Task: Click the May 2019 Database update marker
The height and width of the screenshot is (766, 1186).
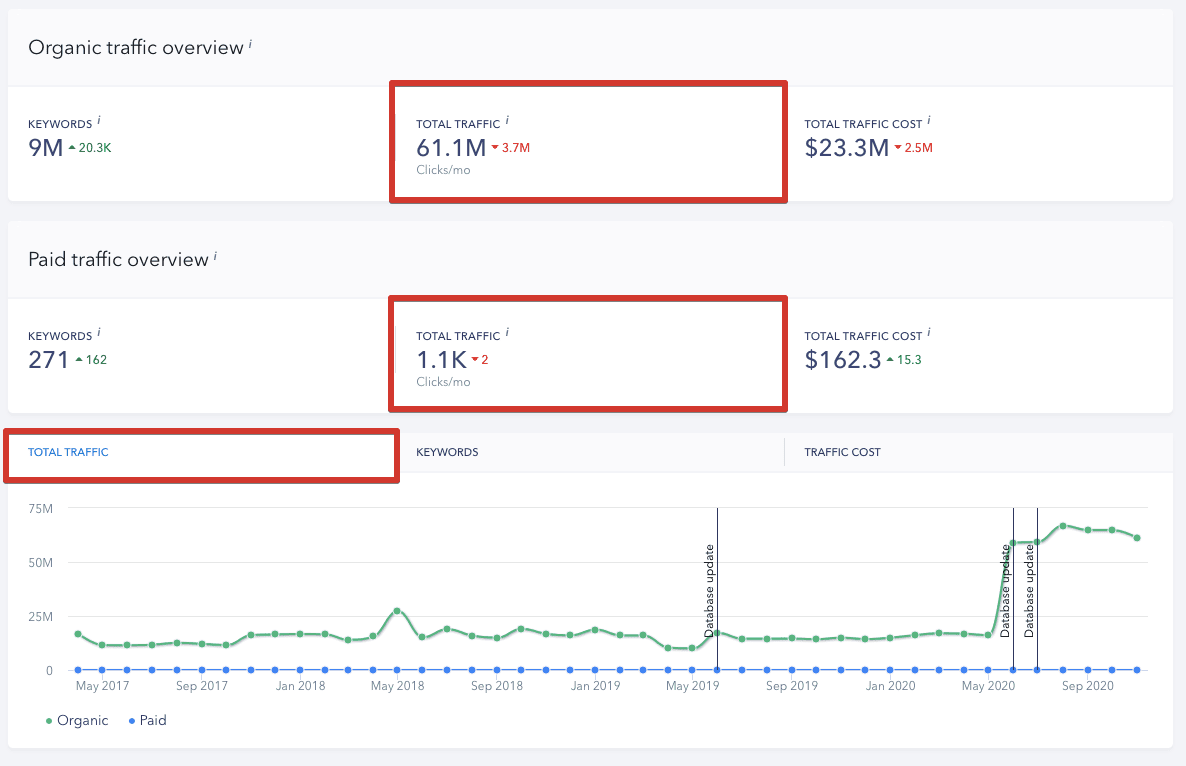Action: click(x=709, y=590)
